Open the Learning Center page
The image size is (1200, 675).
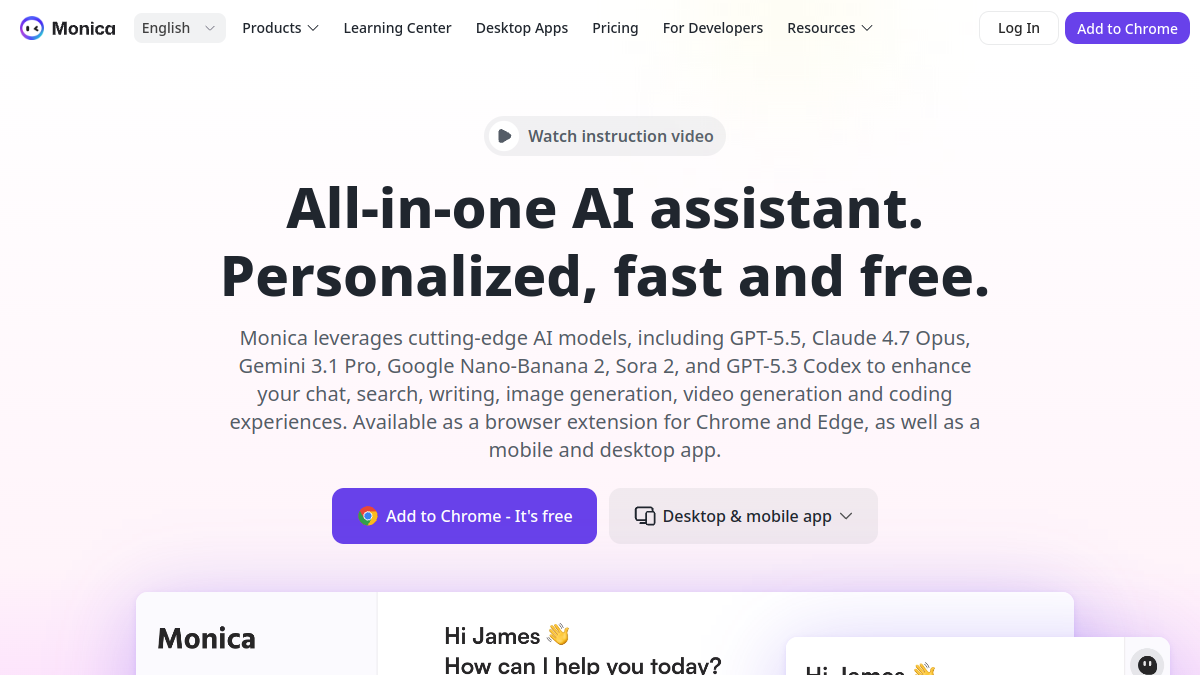point(398,28)
